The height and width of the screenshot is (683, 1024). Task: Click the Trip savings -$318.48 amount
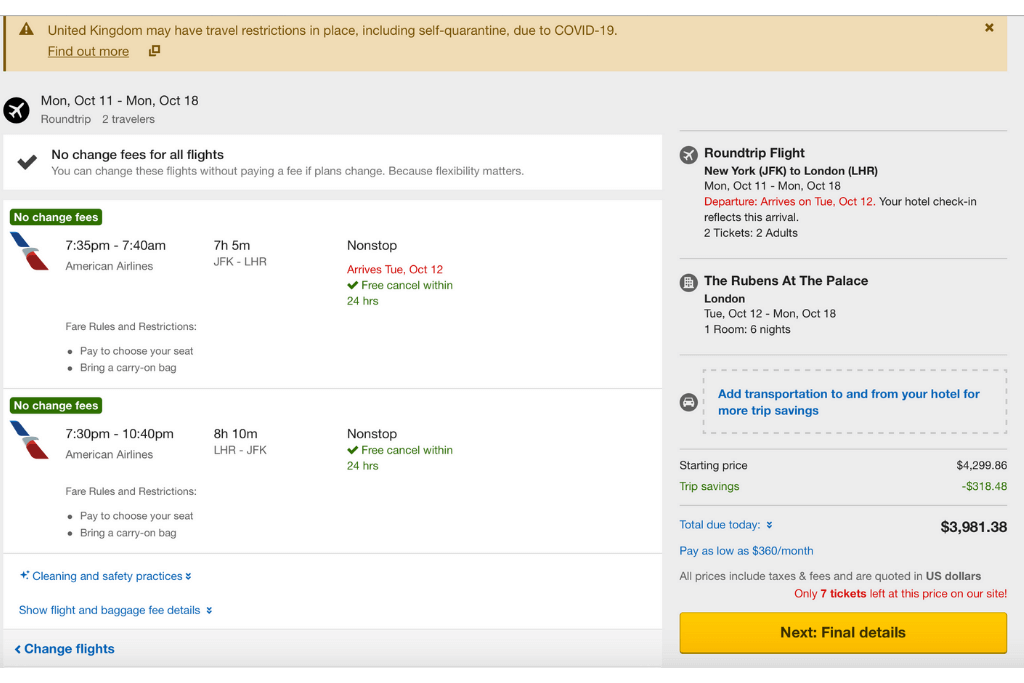point(984,486)
